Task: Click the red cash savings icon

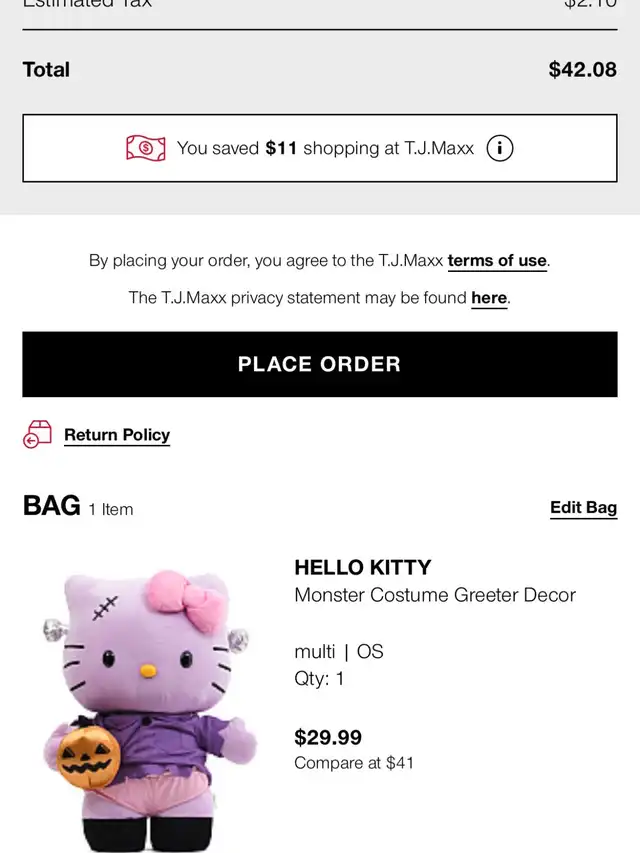Action: (x=145, y=148)
